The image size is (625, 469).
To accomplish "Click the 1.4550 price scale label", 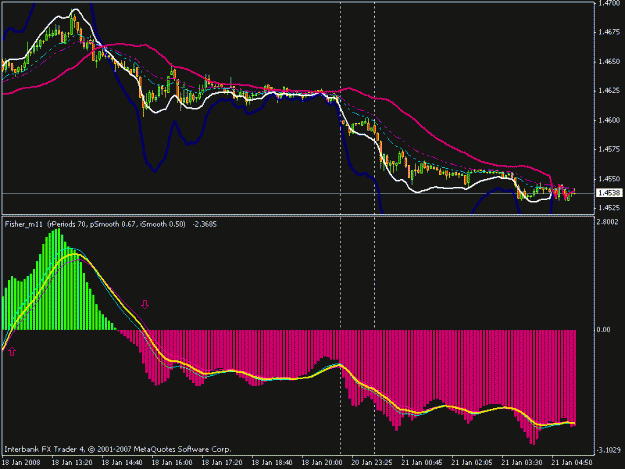I will 609,179.
